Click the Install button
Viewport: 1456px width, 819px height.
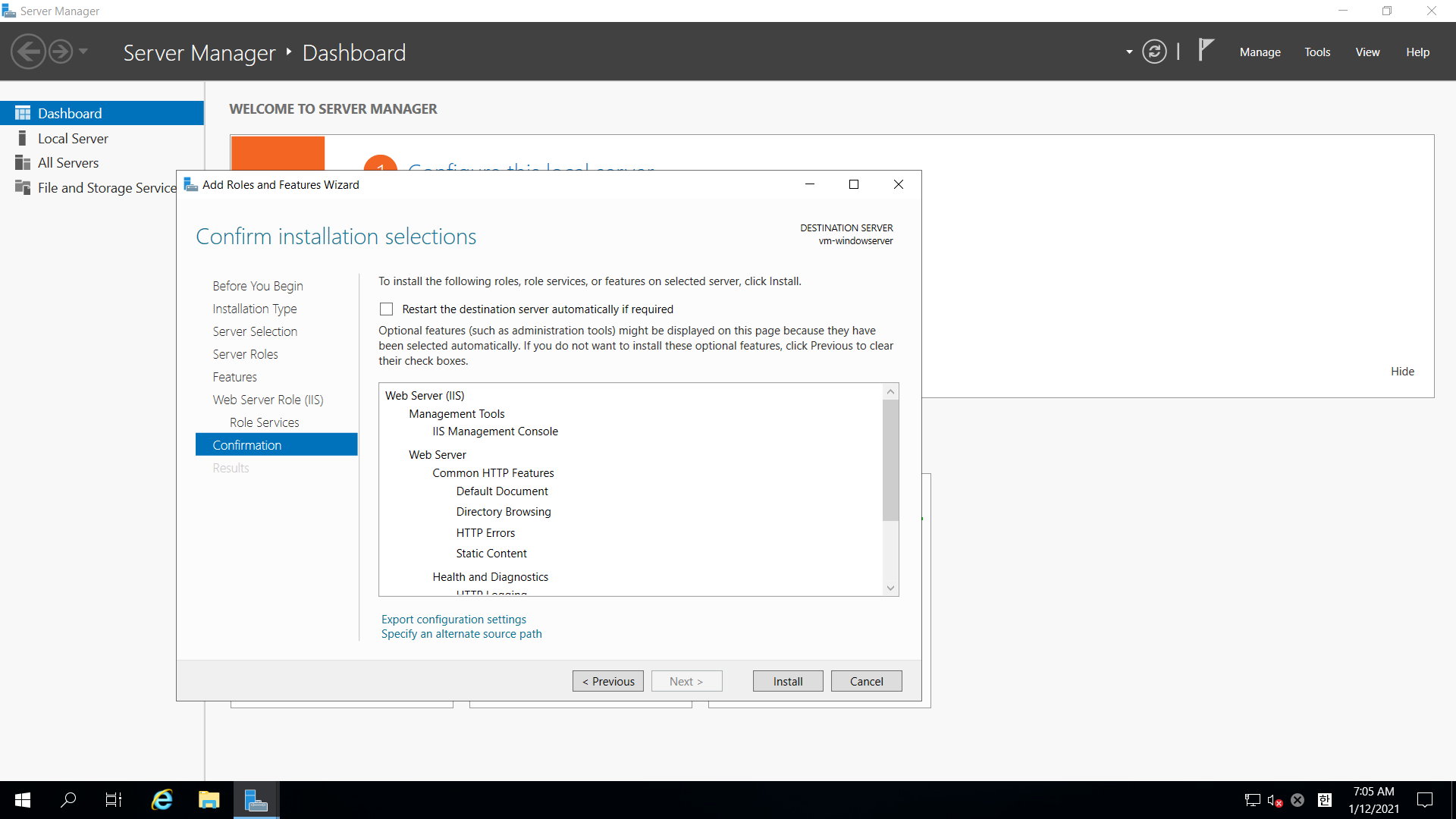click(787, 681)
